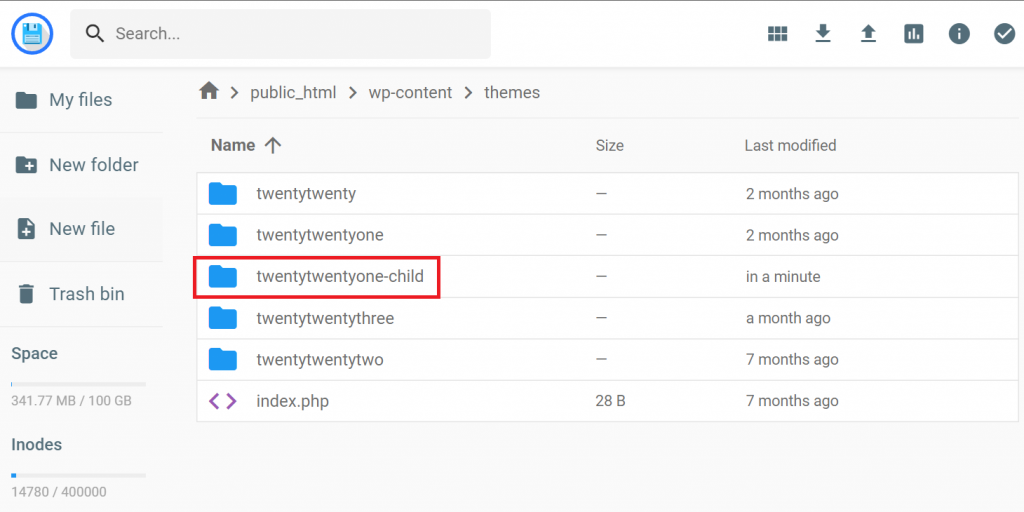Image resolution: width=1024 pixels, height=512 pixels.
Task: Sort by Name using arrow toggle
Action: point(273,145)
